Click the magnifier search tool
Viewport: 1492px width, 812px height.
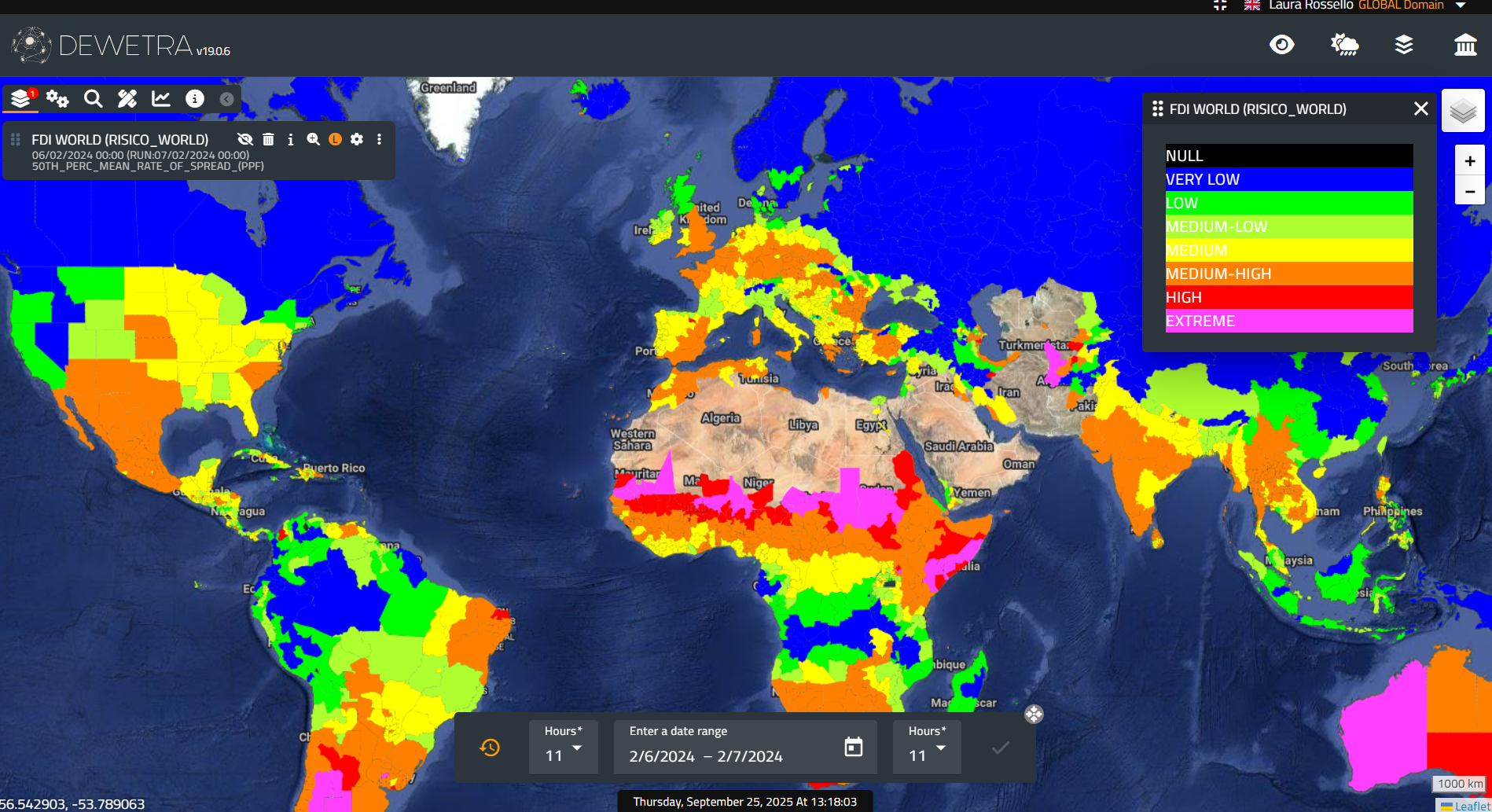[93, 99]
